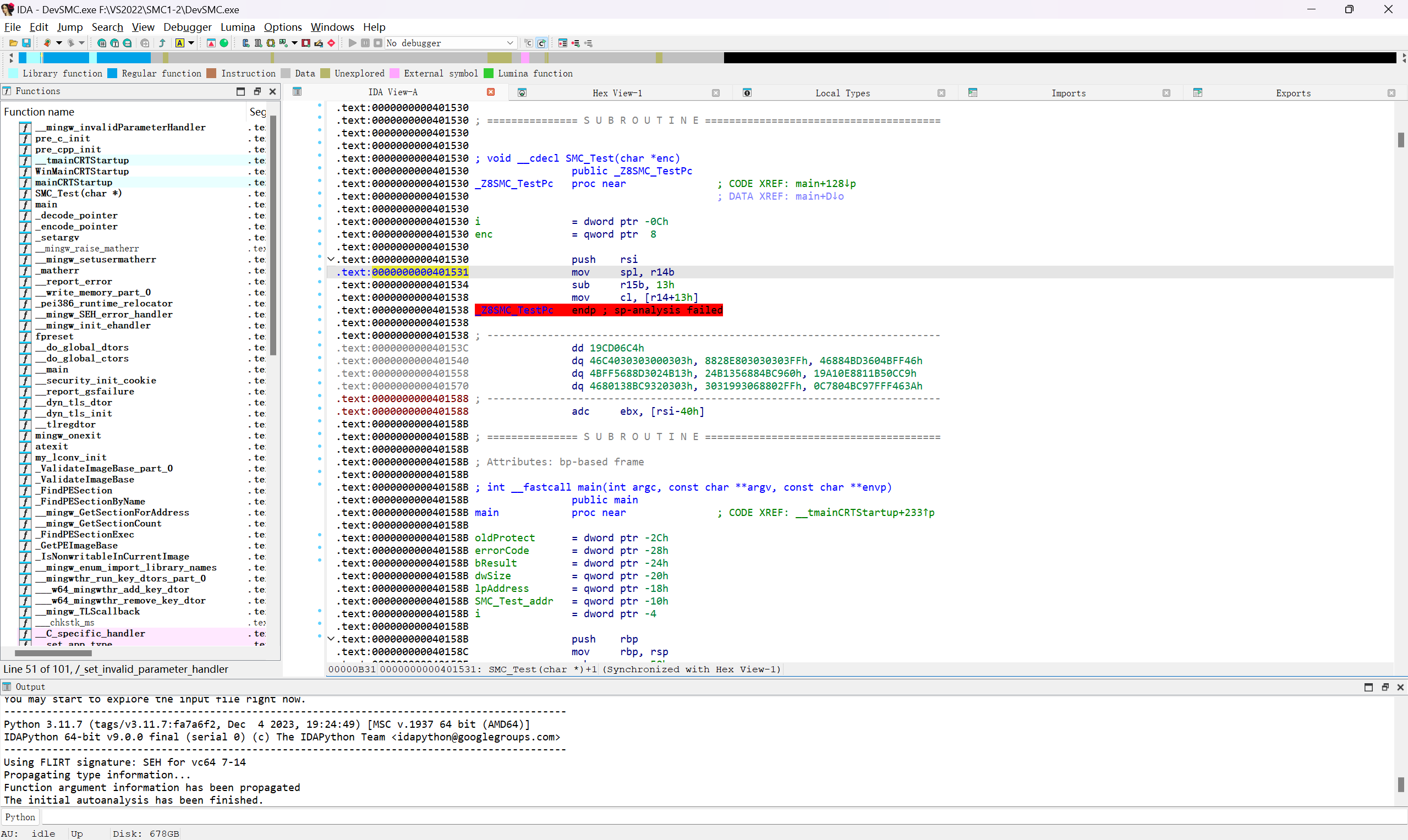Float the Functions panel with restore icon
1408x840 pixels.
257,91
